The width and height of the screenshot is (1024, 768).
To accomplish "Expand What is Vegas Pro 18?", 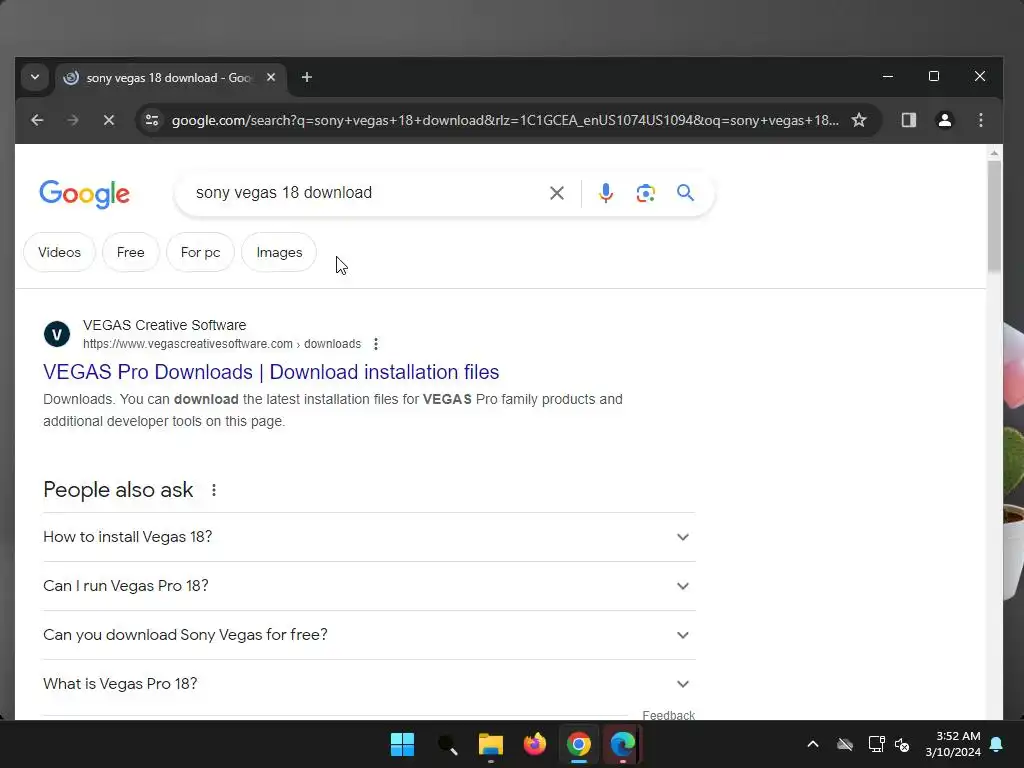I will 369,684.
